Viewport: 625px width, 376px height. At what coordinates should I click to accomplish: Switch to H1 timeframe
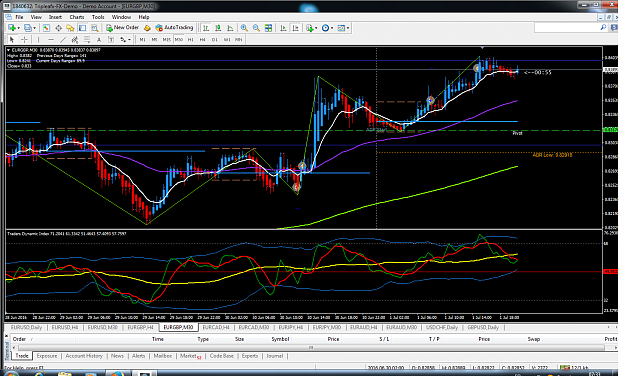191,39
